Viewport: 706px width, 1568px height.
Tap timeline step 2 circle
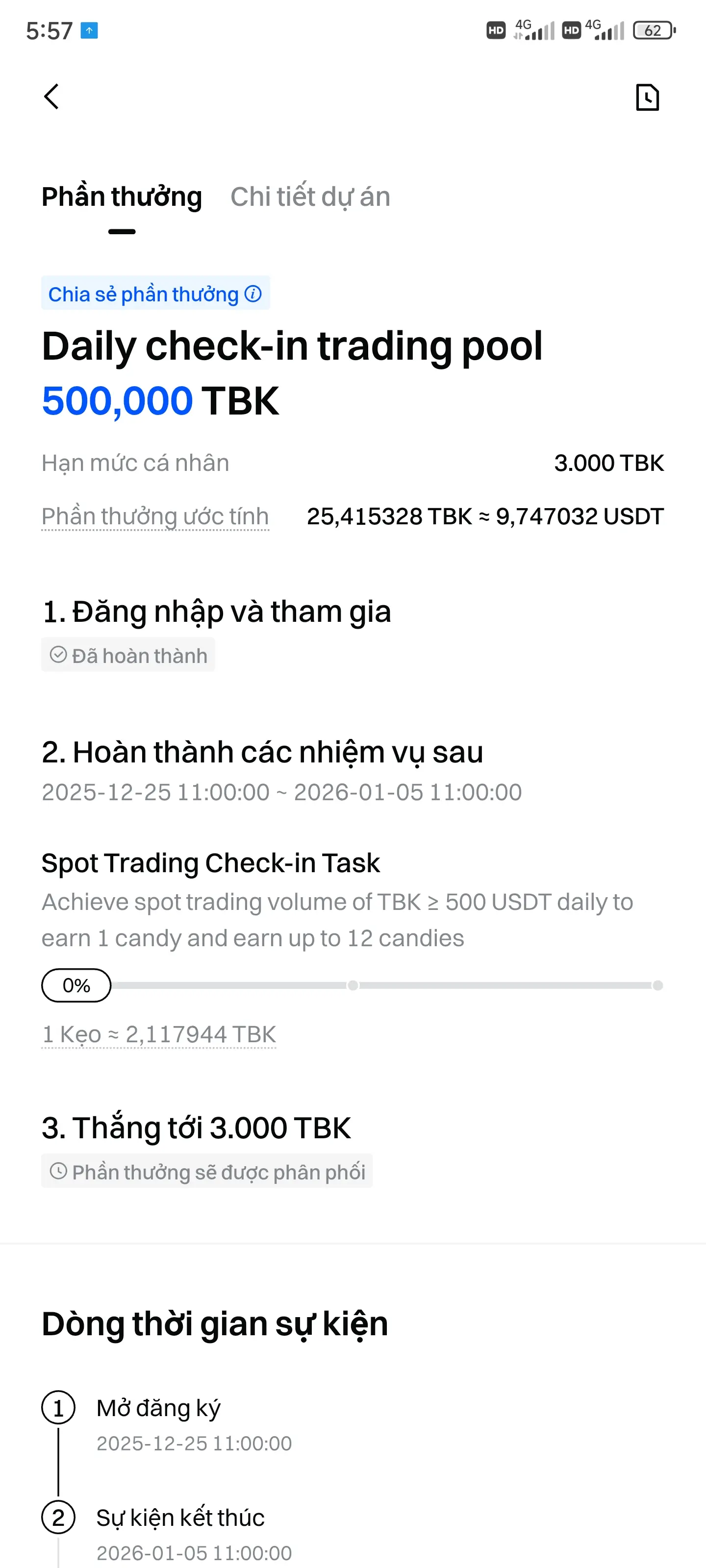pos(58,1518)
